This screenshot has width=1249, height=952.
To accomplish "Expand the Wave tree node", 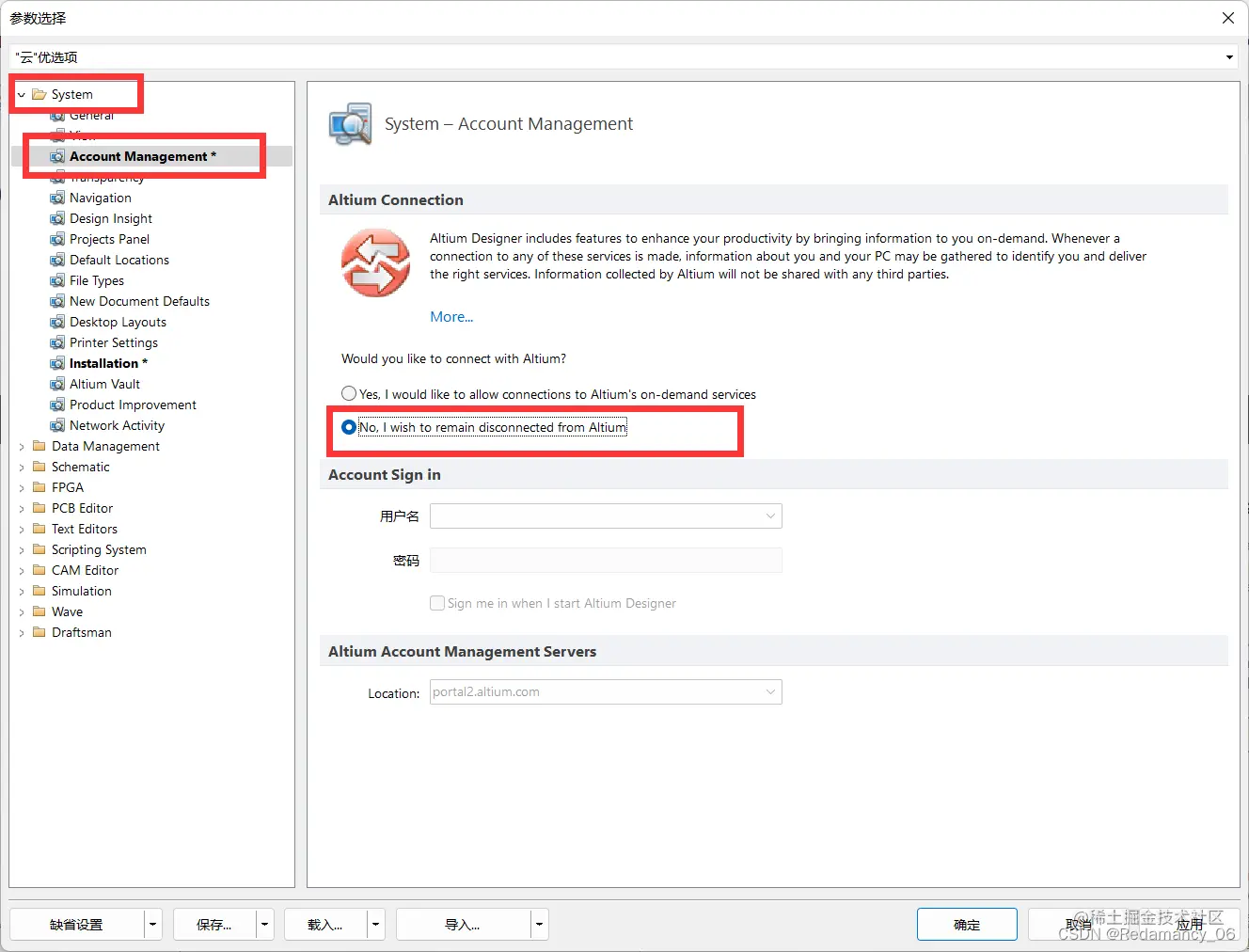I will [x=22, y=612].
